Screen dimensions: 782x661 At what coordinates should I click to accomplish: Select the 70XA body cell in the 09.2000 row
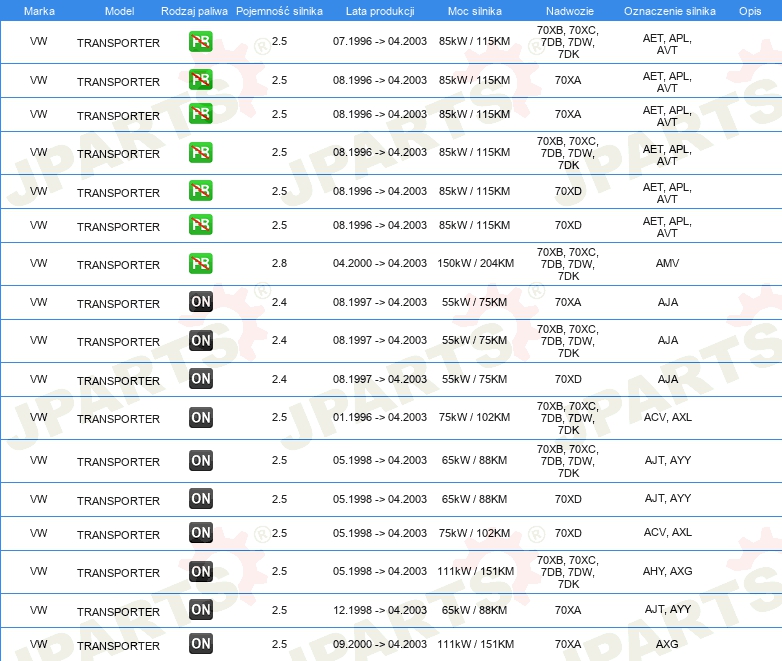coord(568,644)
